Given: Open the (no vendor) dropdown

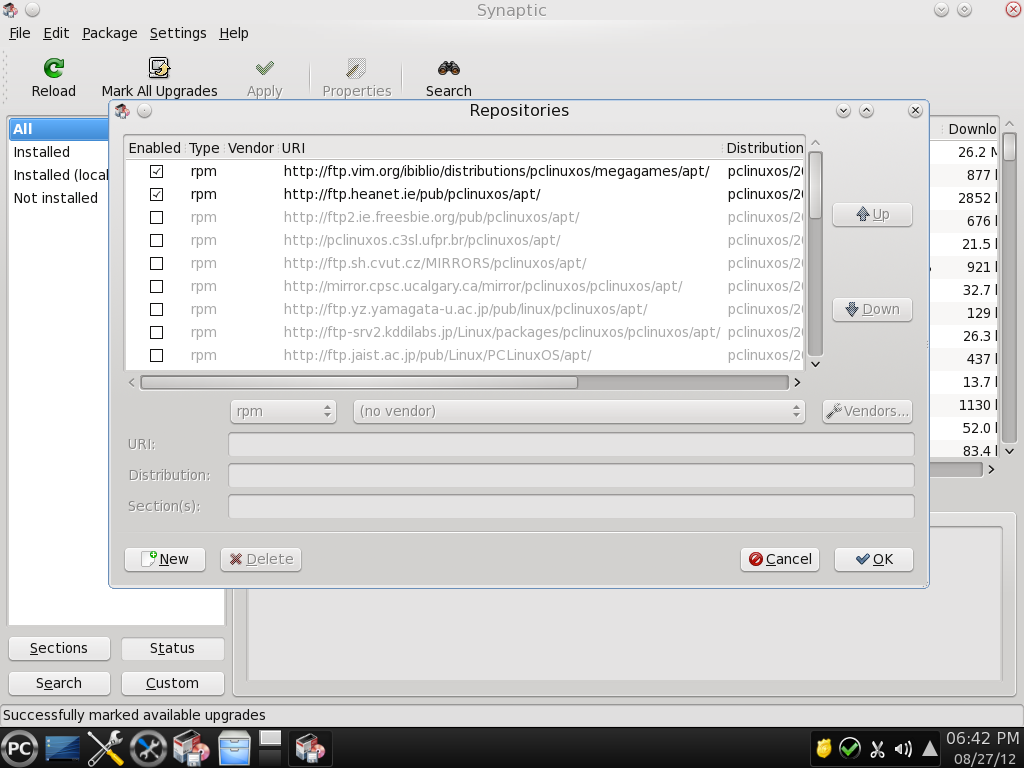Looking at the screenshot, I should pos(579,411).
